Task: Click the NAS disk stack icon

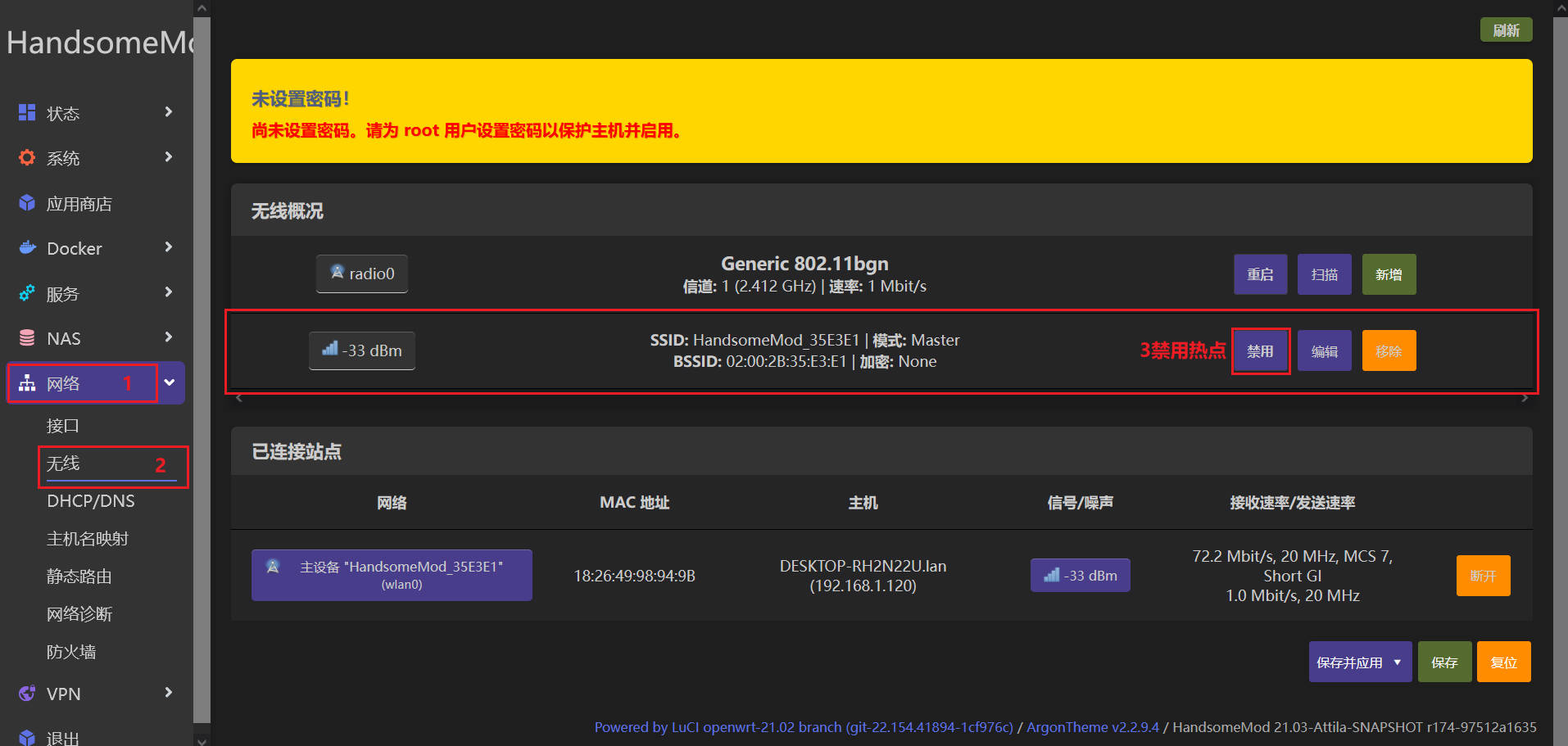Action: tap(27, 337)
